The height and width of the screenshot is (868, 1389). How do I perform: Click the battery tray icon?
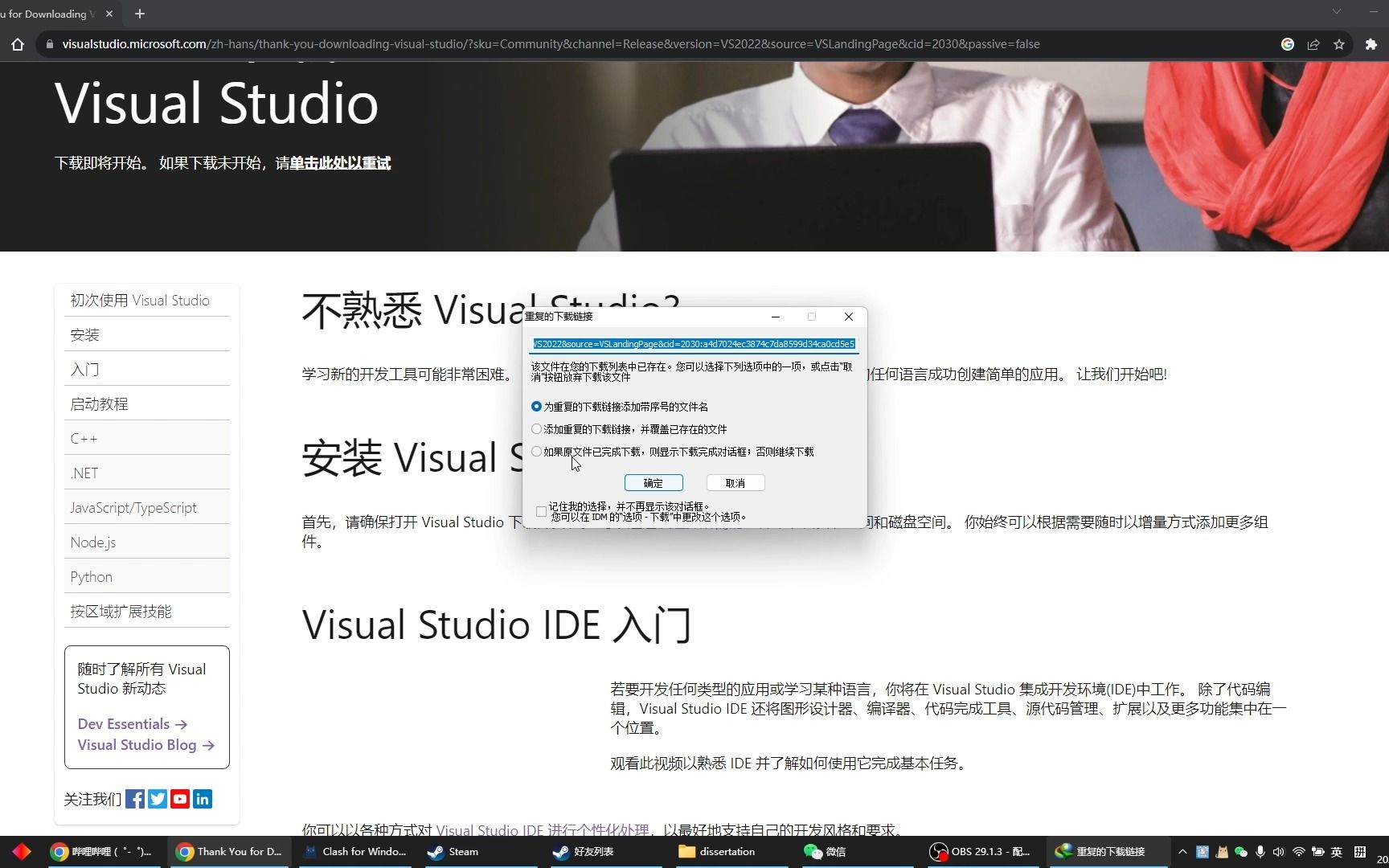(x=1318, y=852)
